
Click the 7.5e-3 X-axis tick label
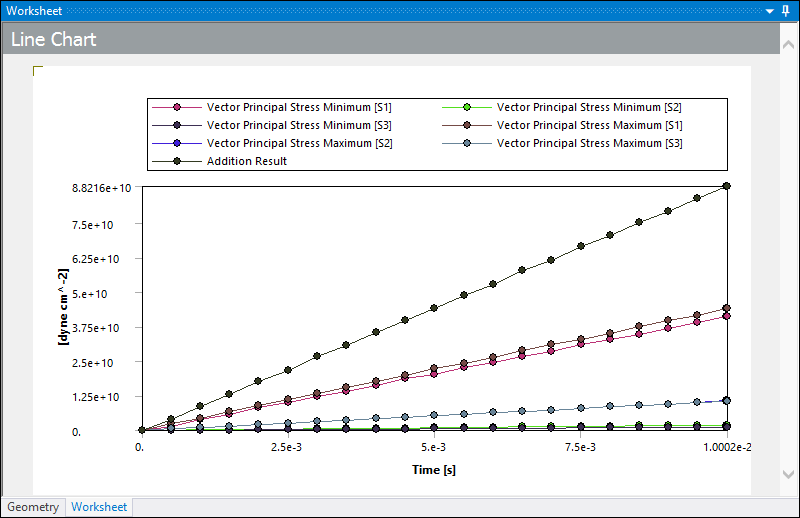[x=580, y=448]
